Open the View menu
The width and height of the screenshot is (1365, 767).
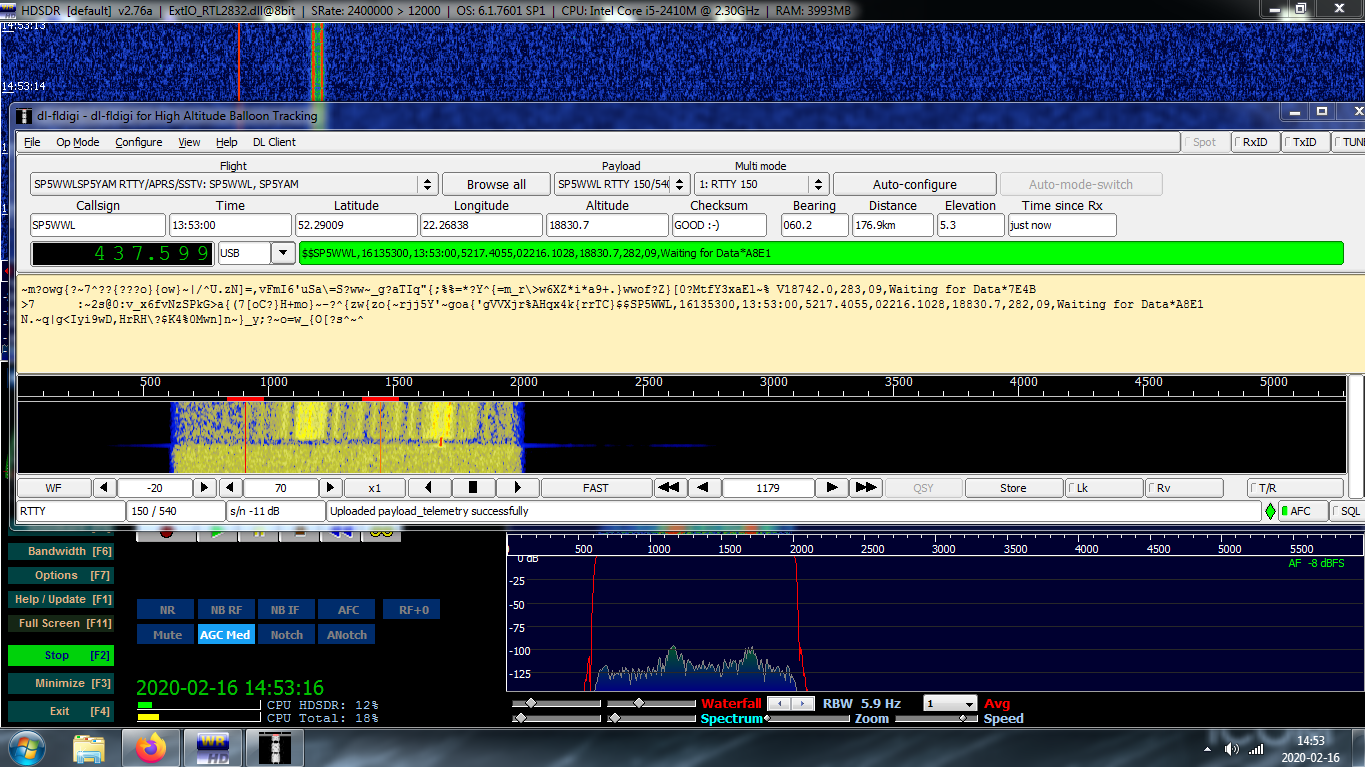(x=190, y=142)
